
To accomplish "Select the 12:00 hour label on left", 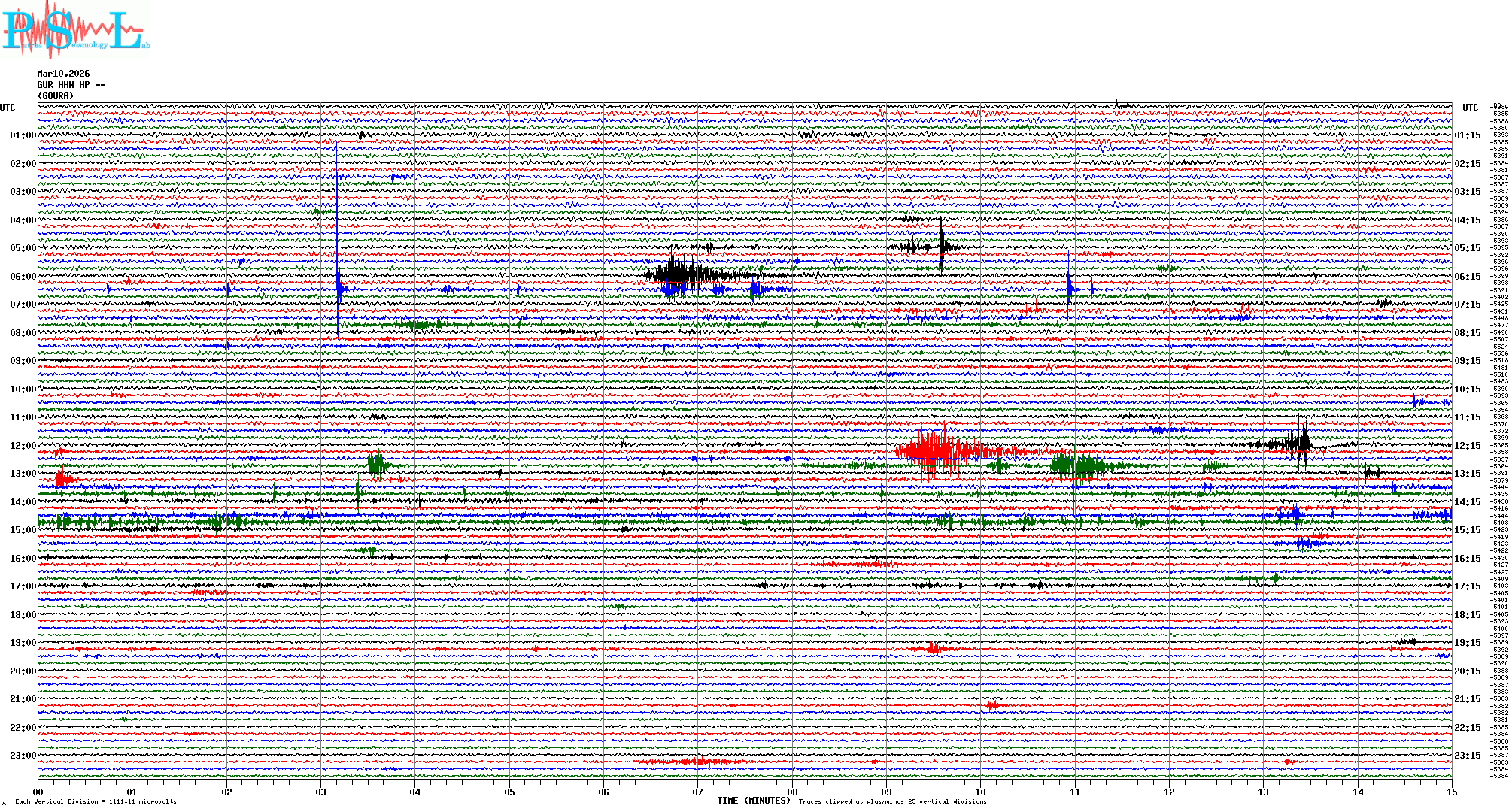I will click(23, 446).
